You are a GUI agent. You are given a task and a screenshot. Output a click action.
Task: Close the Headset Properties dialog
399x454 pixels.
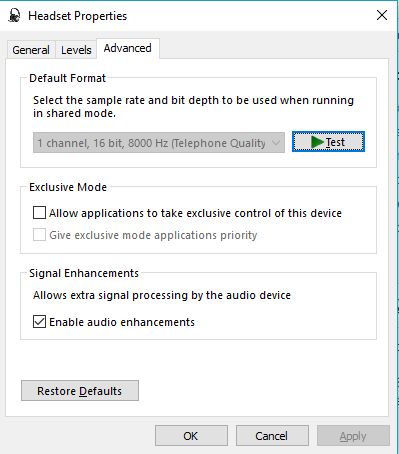[x=382, y=15]
